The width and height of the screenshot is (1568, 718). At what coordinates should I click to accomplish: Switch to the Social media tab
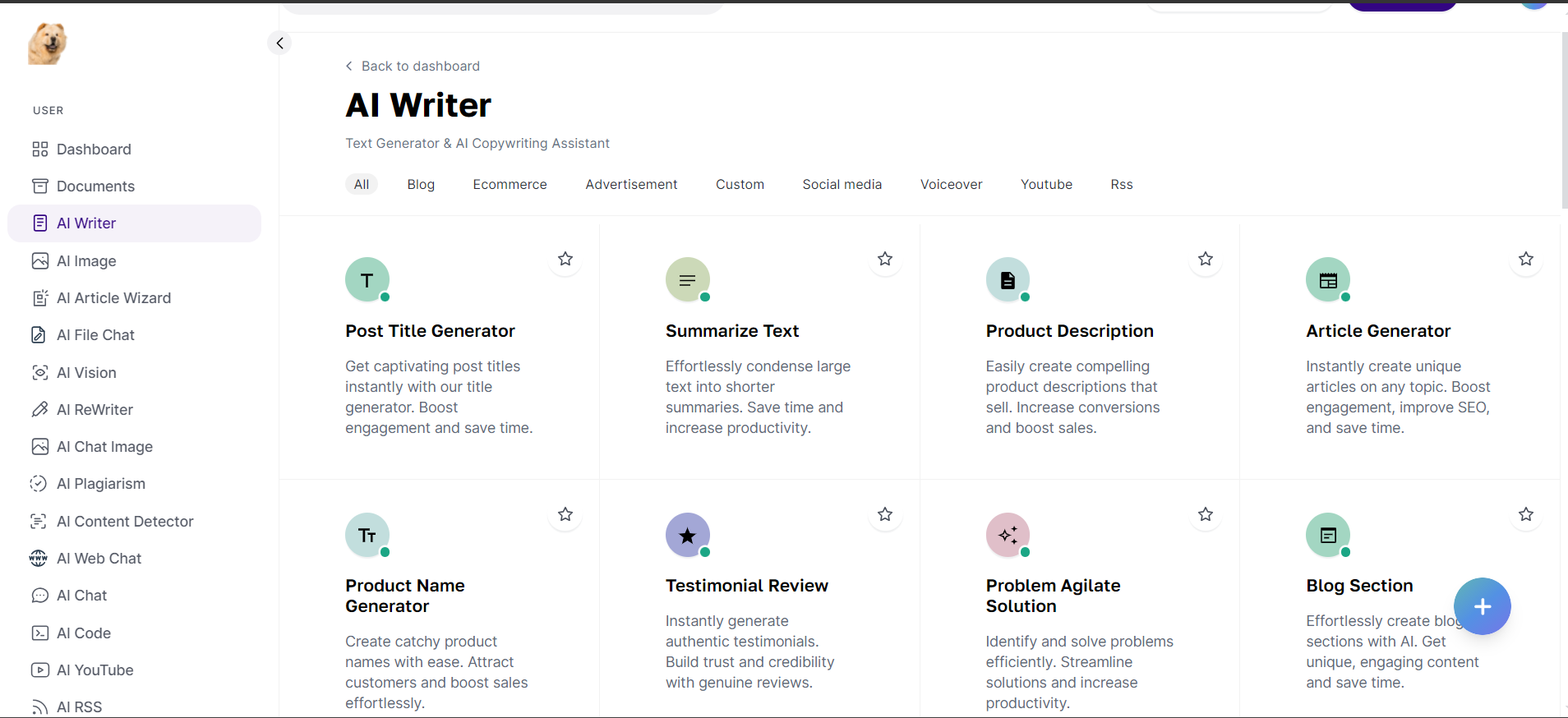(x=842, y=185)
